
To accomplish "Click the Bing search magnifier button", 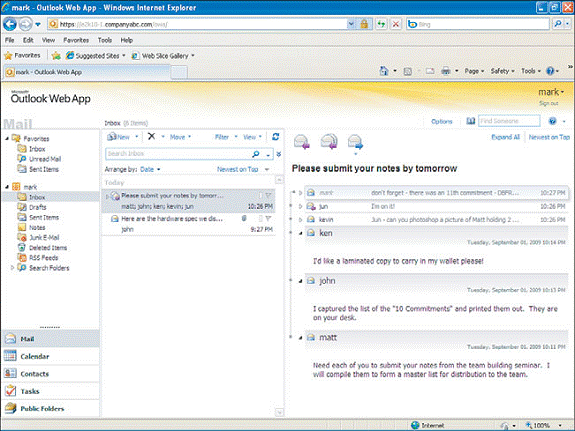I will tap(557, 24).
